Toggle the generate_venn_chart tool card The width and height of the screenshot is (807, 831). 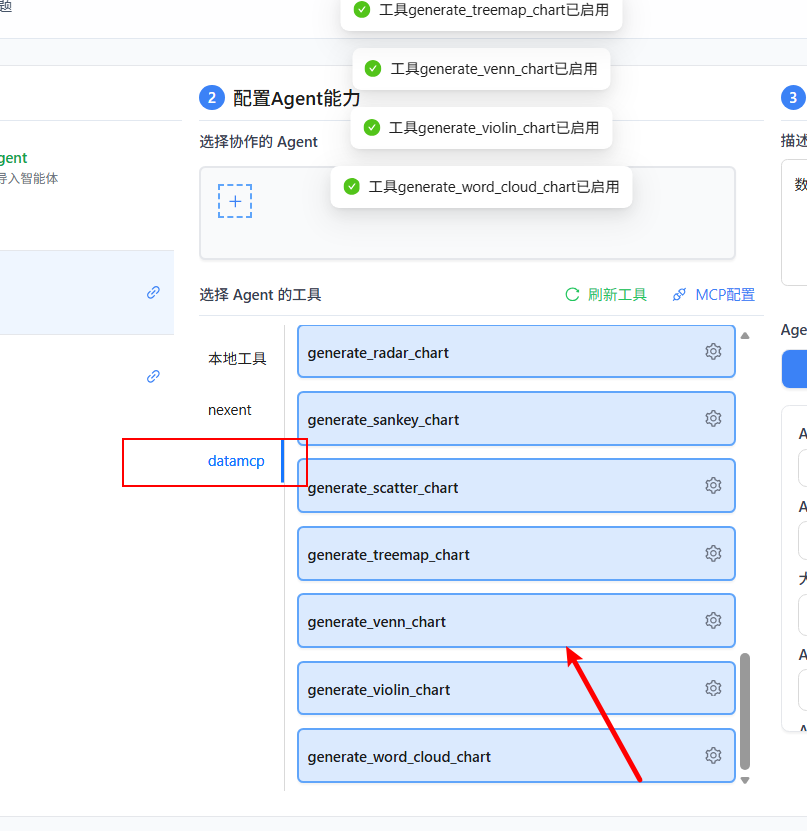point(516,620)
